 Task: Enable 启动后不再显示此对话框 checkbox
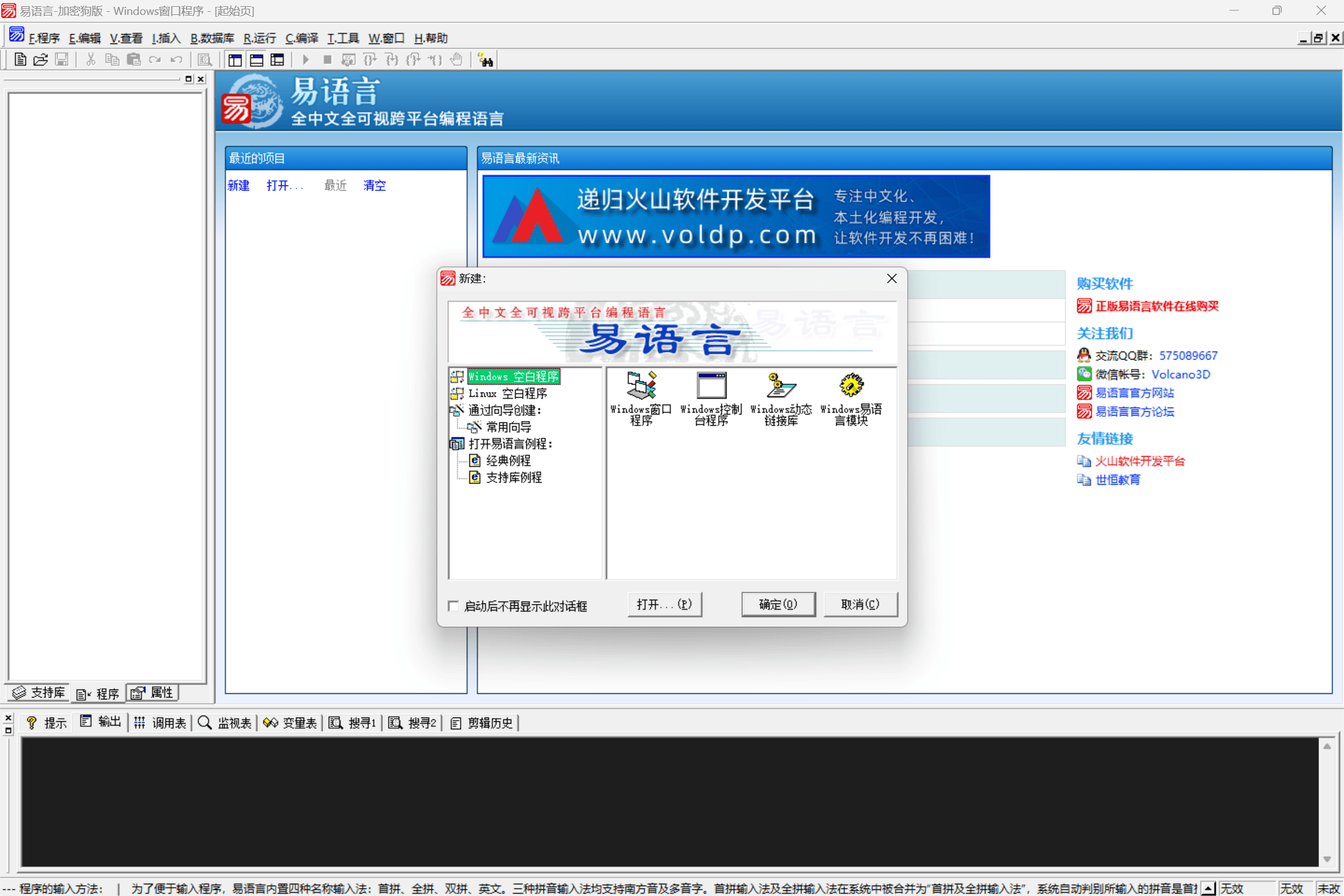pyautogui.click(x=454, y=605)
